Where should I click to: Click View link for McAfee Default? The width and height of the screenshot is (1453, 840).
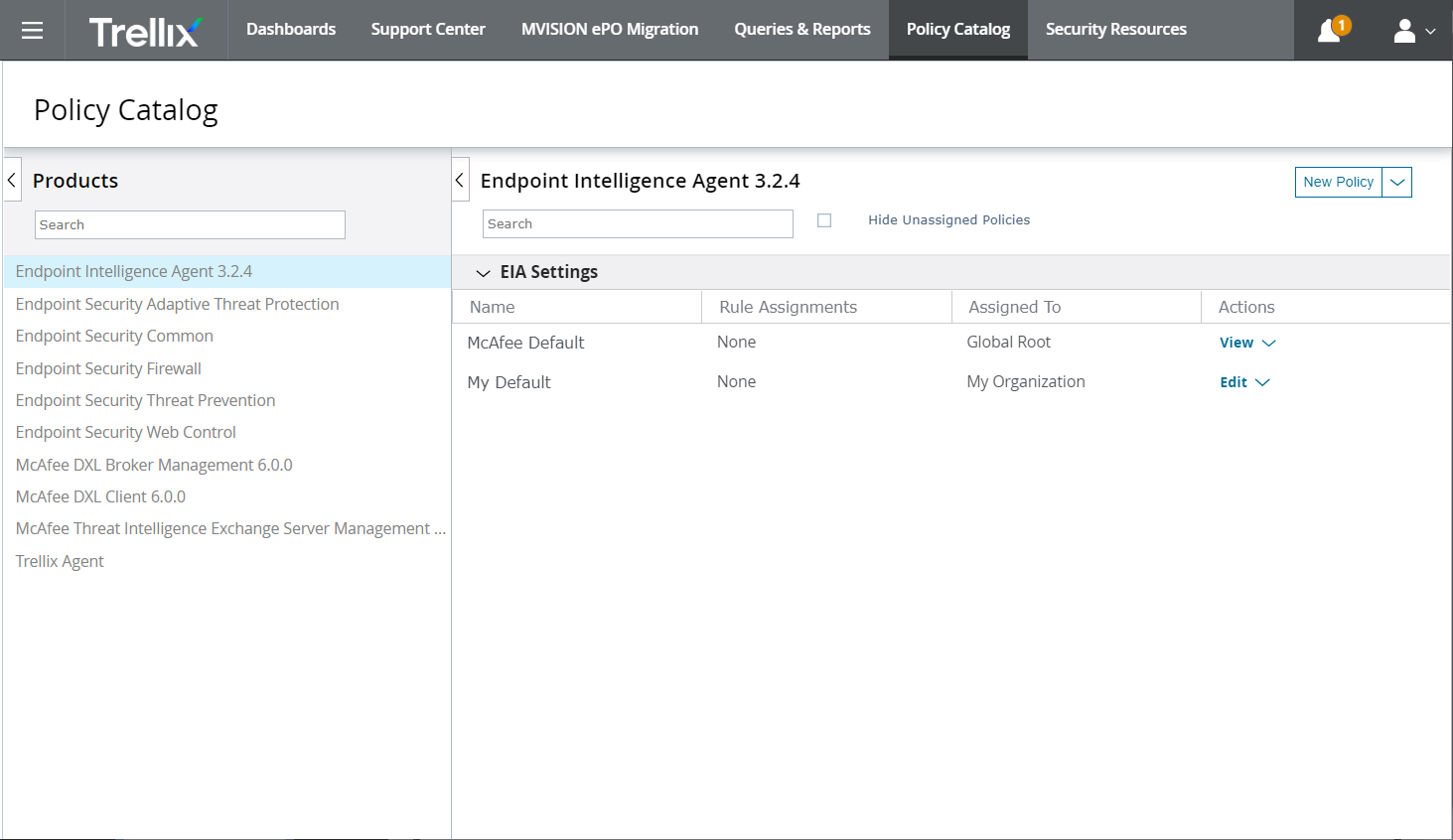tap(1236, 343)
